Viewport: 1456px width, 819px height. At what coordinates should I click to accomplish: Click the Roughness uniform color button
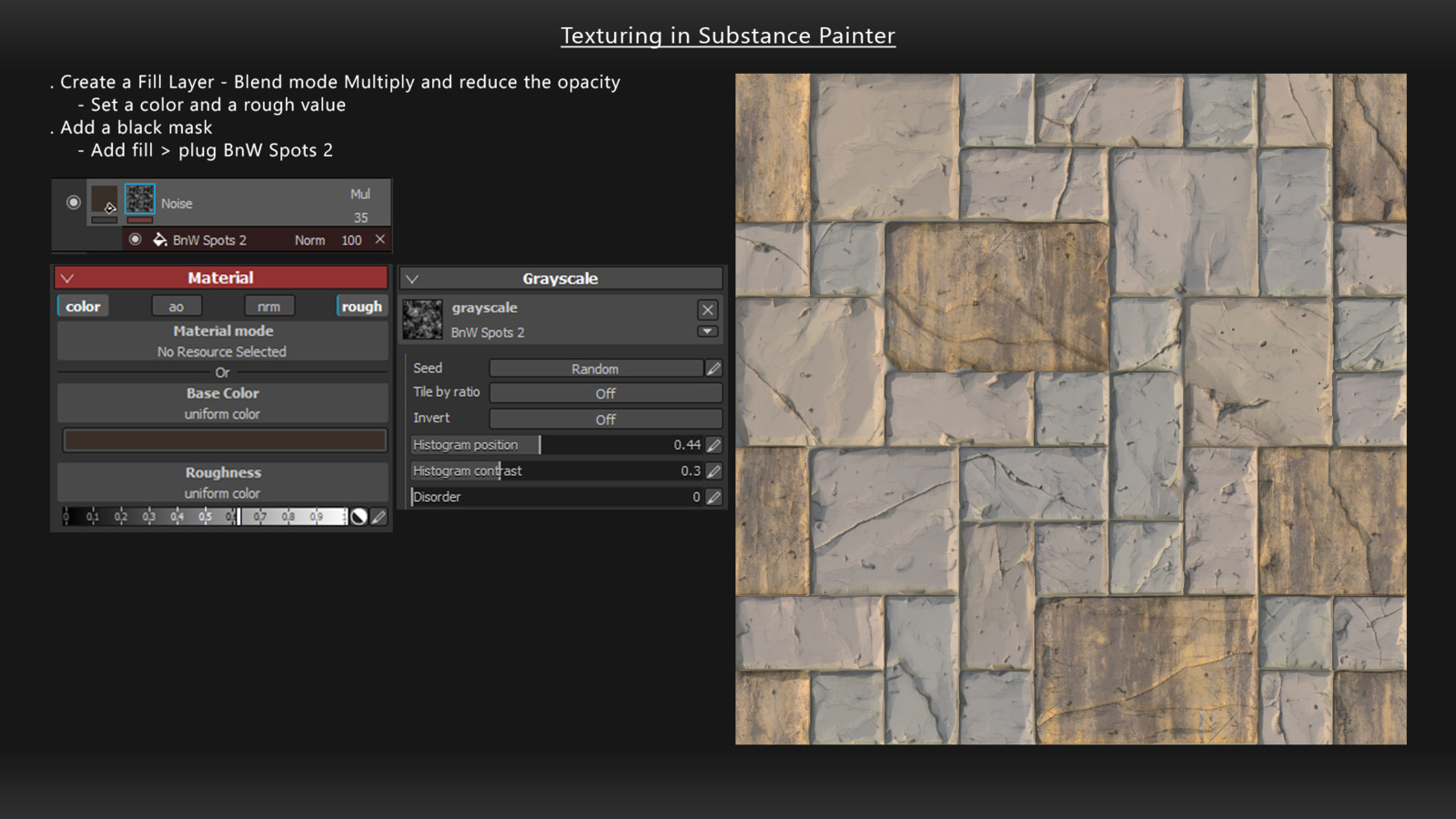coord(222,482)
